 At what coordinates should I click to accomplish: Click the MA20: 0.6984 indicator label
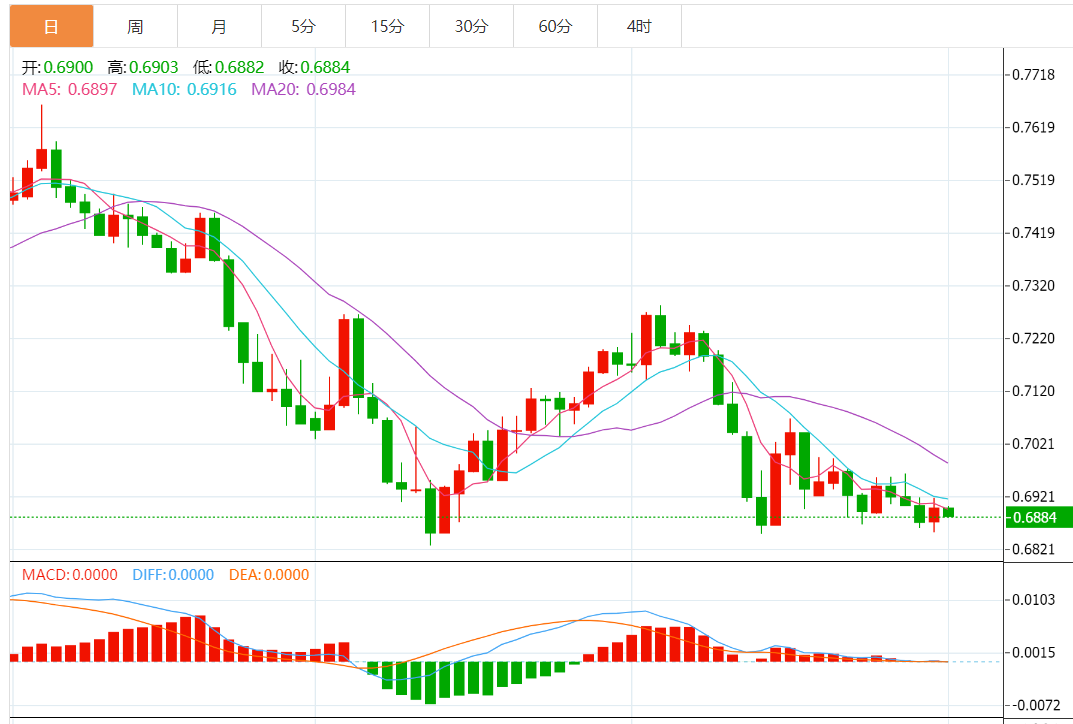tap(303, 90)
